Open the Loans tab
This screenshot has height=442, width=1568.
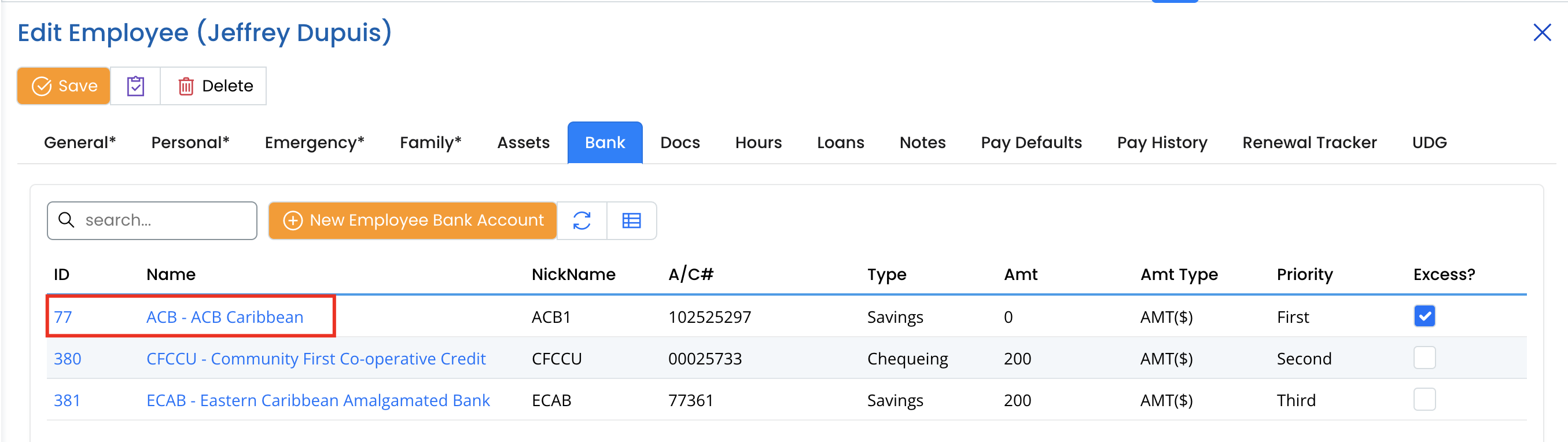click(x=840, y=142)
